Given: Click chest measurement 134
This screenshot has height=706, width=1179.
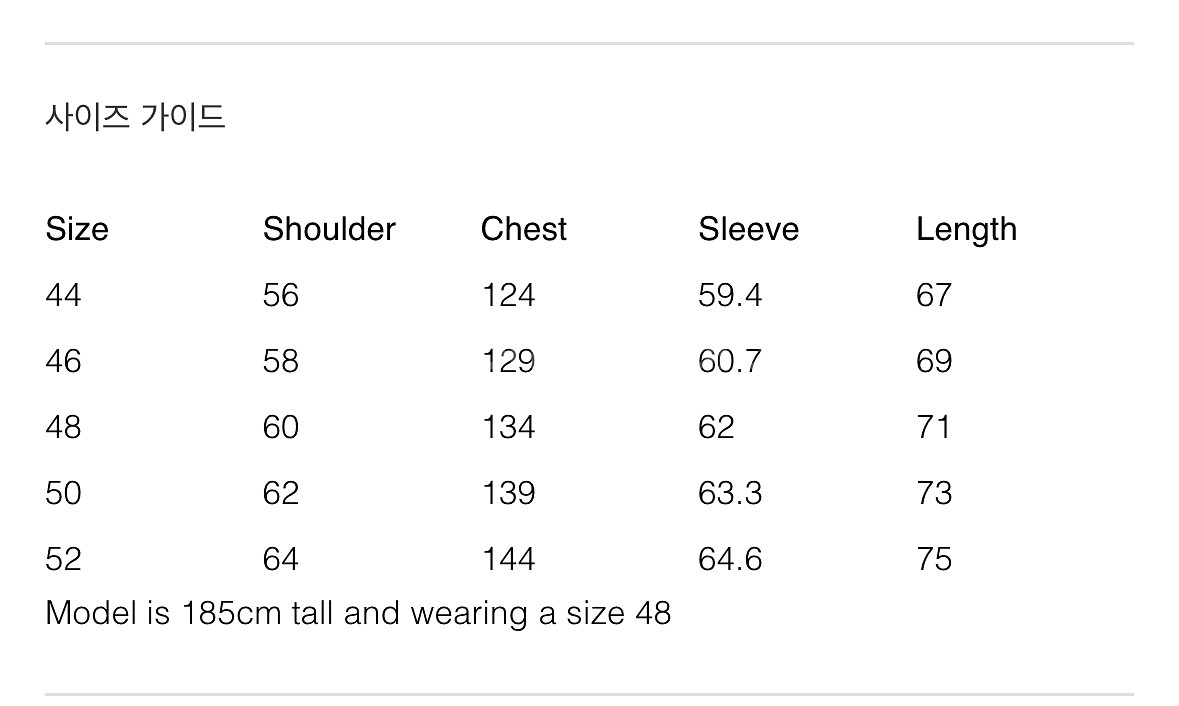Looking at the screenshot, I should [x=508, y=427].
